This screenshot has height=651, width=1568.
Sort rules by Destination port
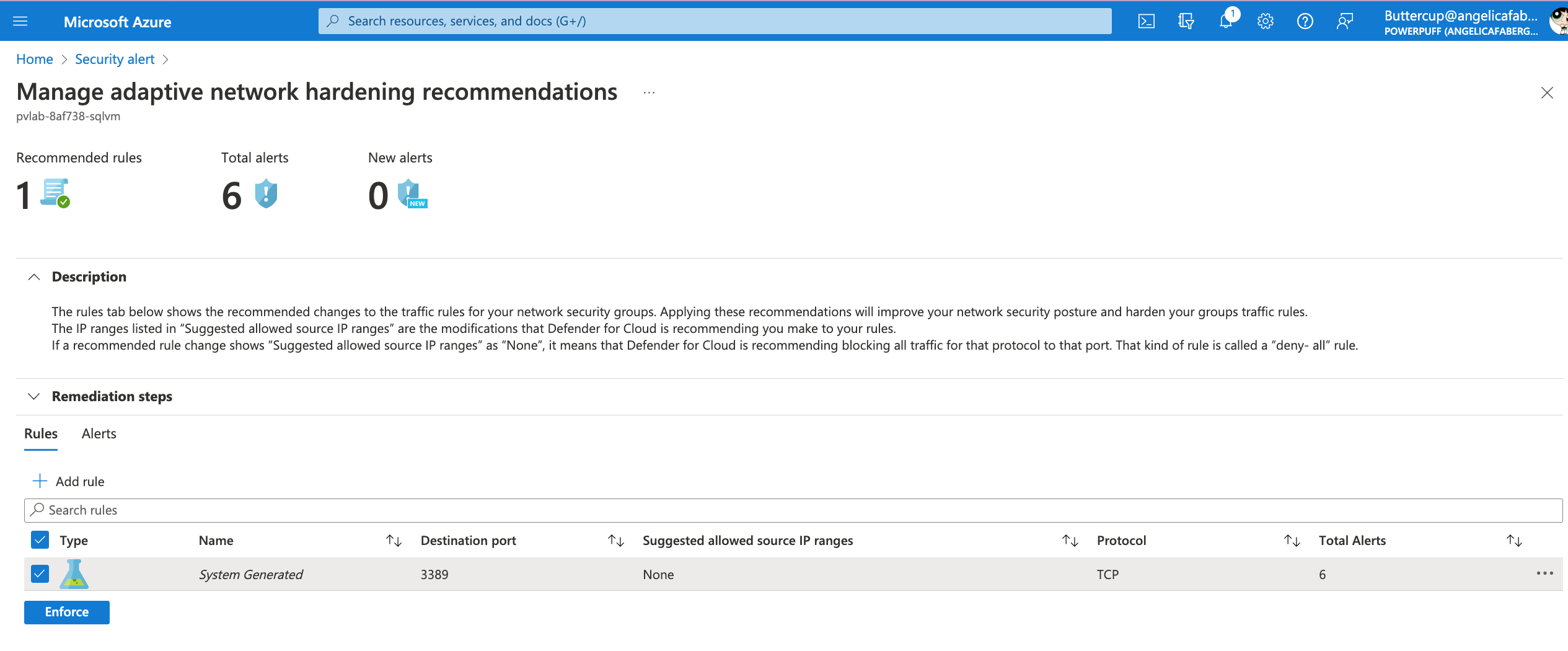[x=615, y=541]
